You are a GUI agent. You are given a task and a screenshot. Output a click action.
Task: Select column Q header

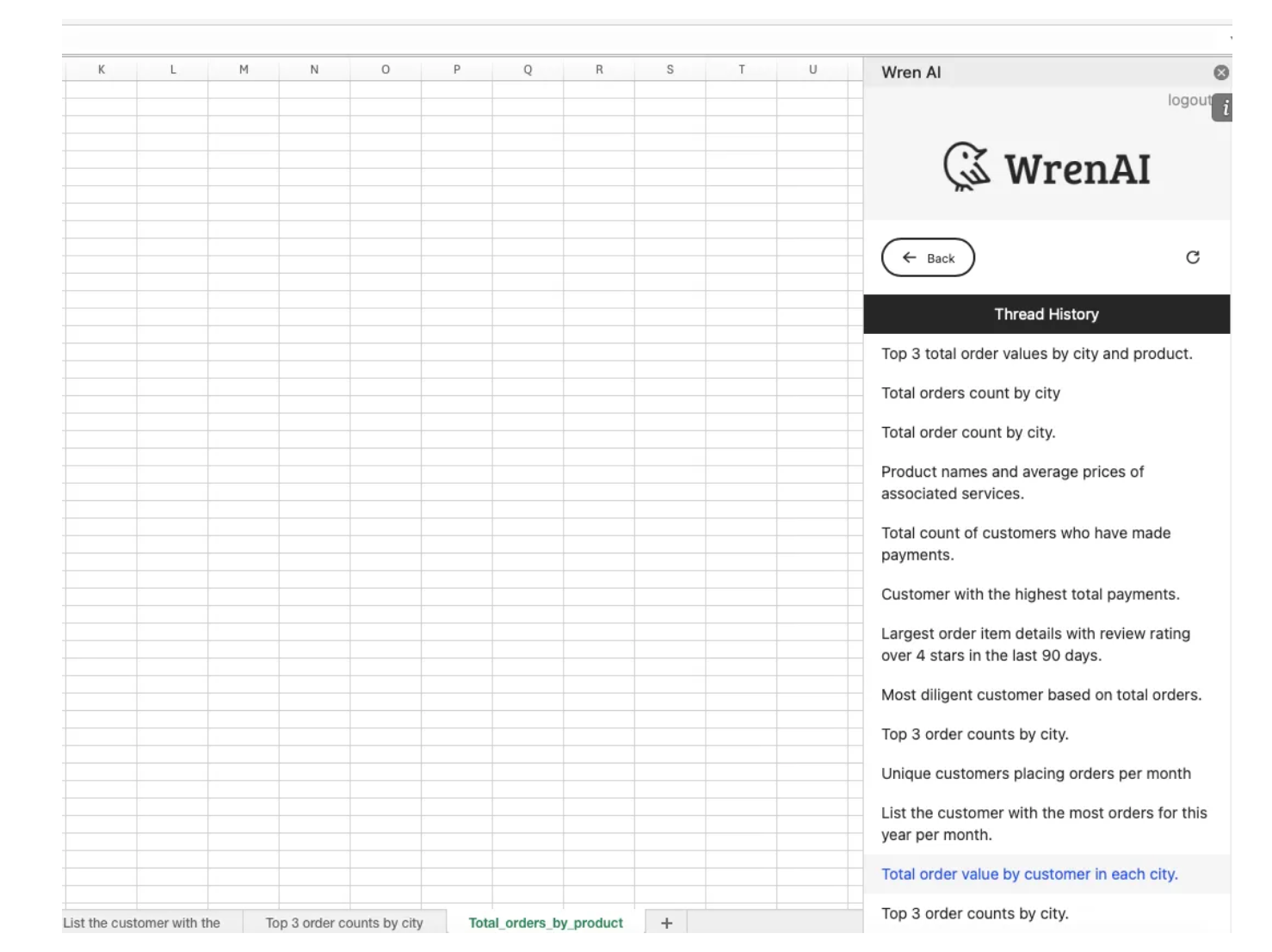(x=528, y=70)
